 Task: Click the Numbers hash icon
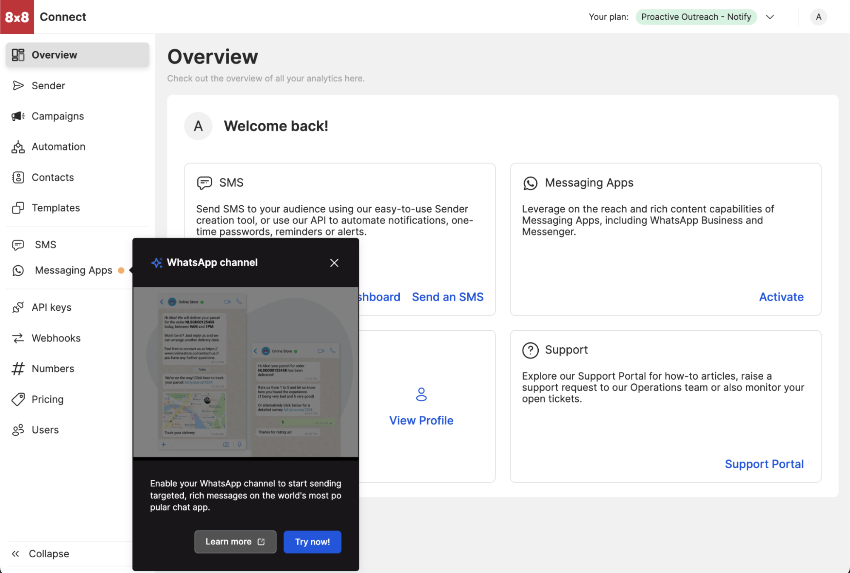18,369
